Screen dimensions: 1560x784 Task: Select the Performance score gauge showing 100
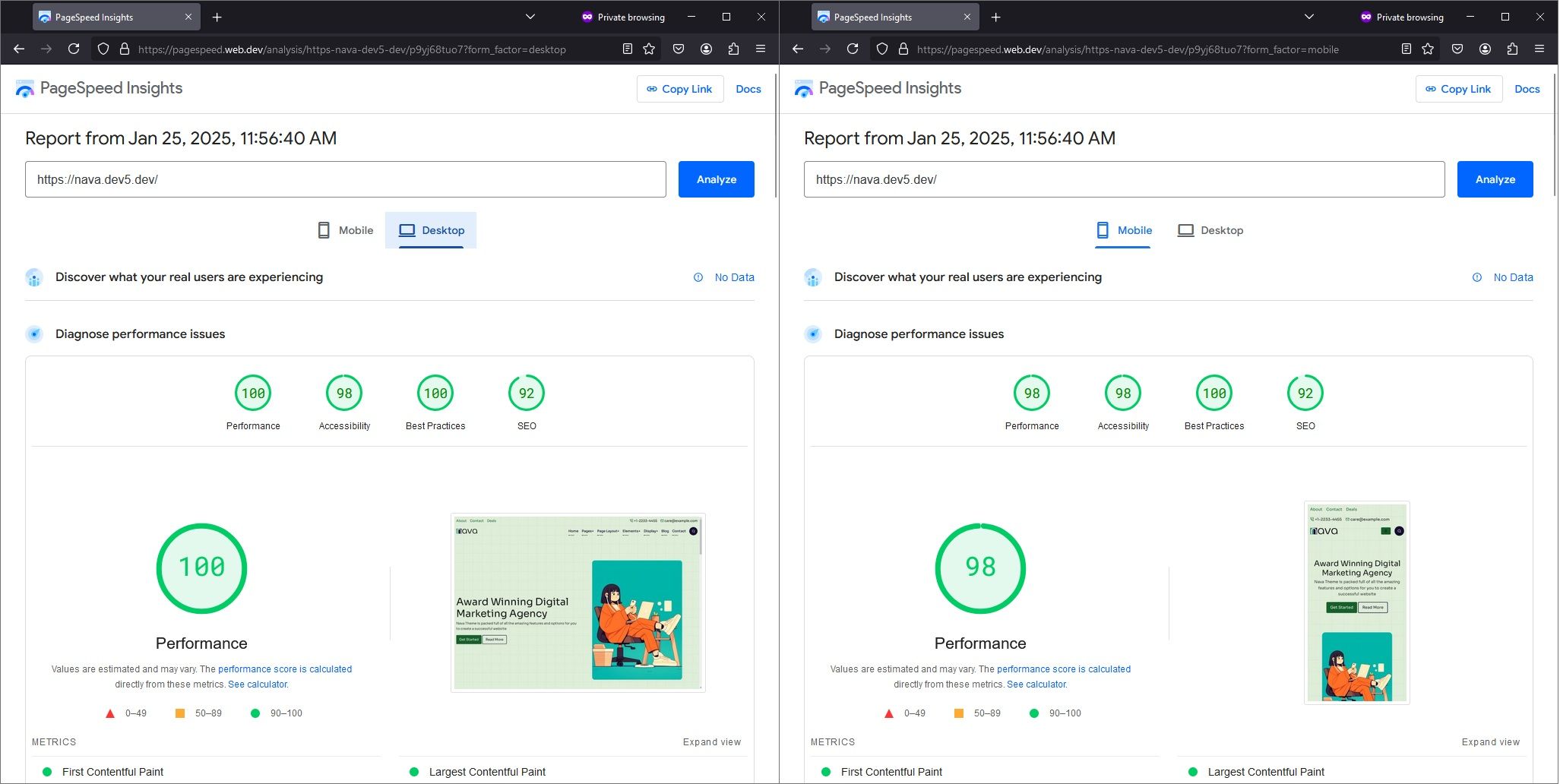(253, 393)
